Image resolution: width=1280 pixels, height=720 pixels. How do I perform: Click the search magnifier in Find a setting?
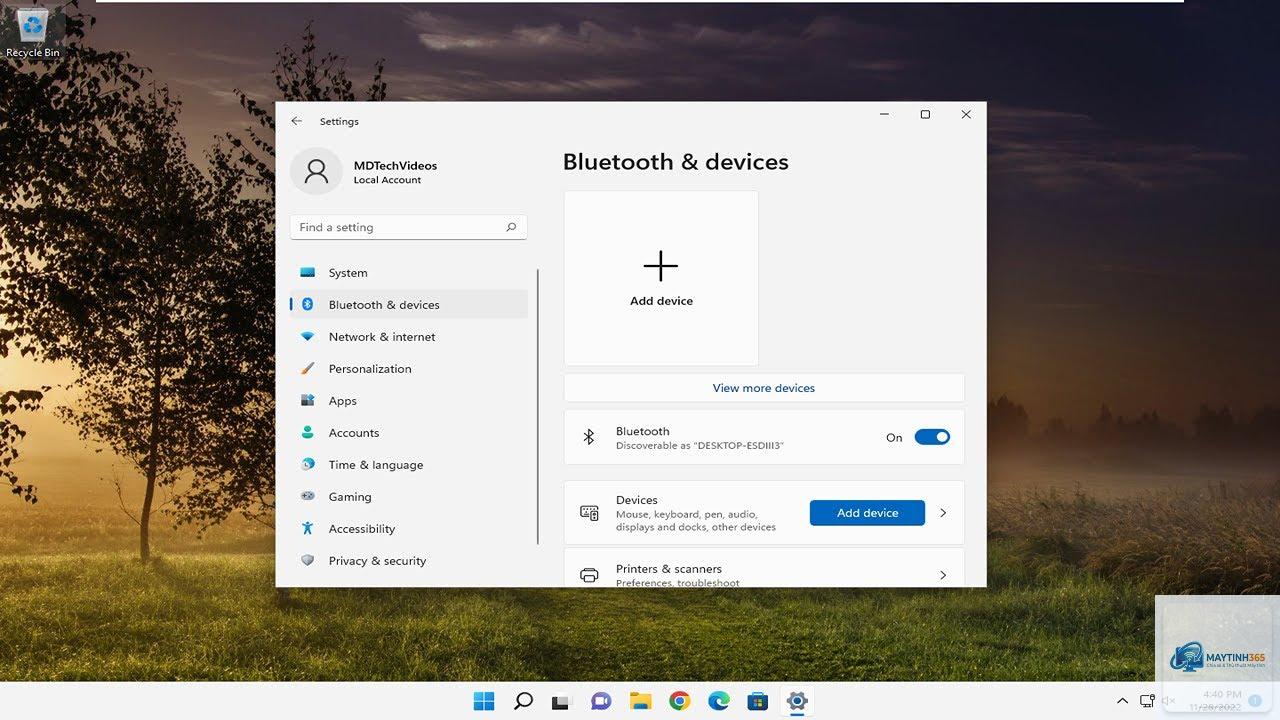point(511,227)
